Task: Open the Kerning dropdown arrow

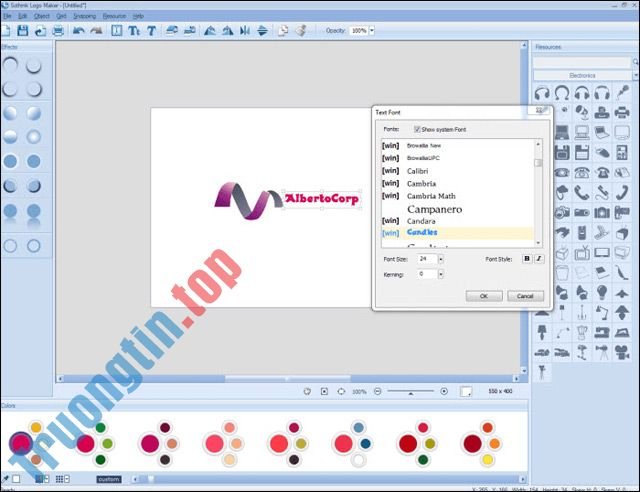Action: (x=440, y=274)
